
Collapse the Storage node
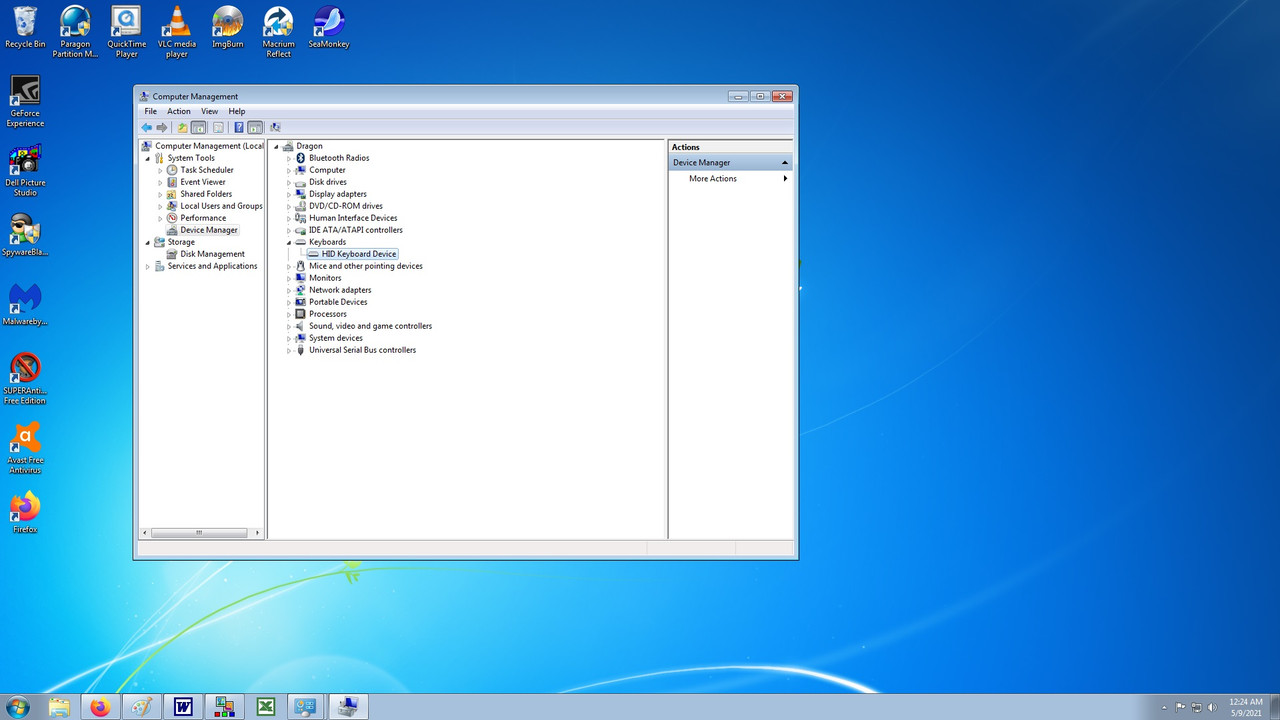(148, 242)
